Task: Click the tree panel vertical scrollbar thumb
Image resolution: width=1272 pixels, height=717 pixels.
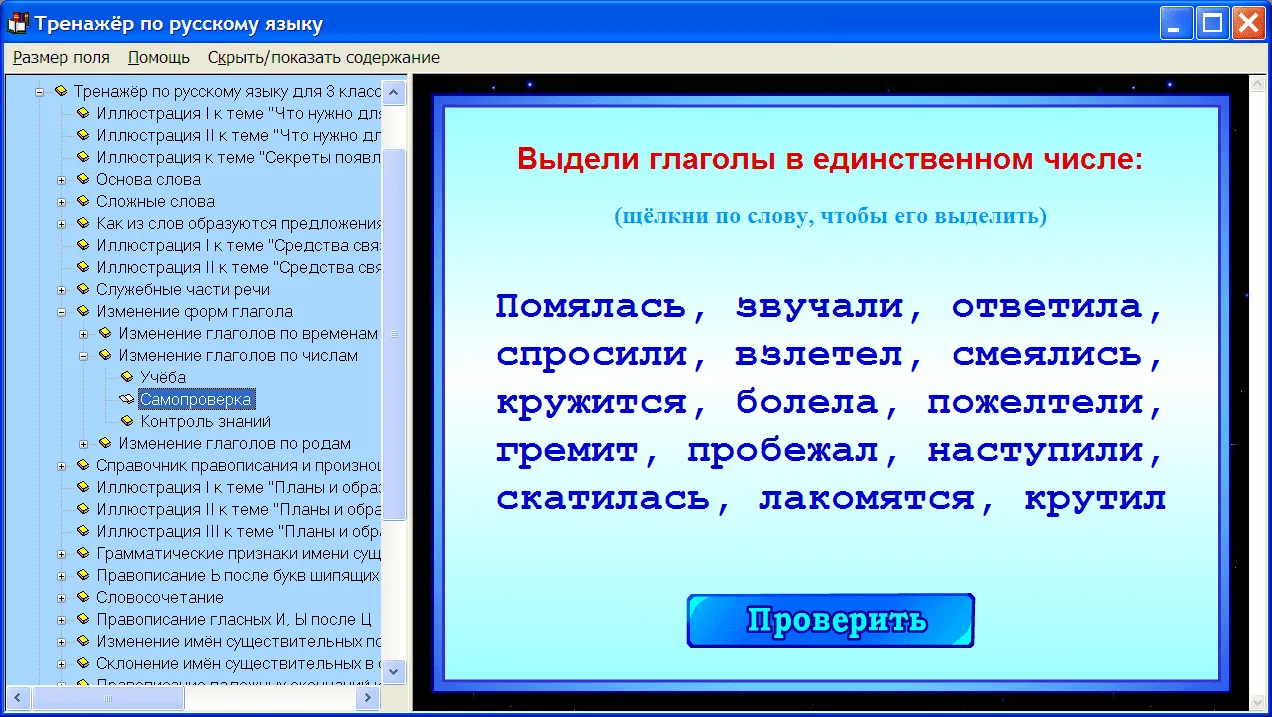Action: tap(395, 334)
